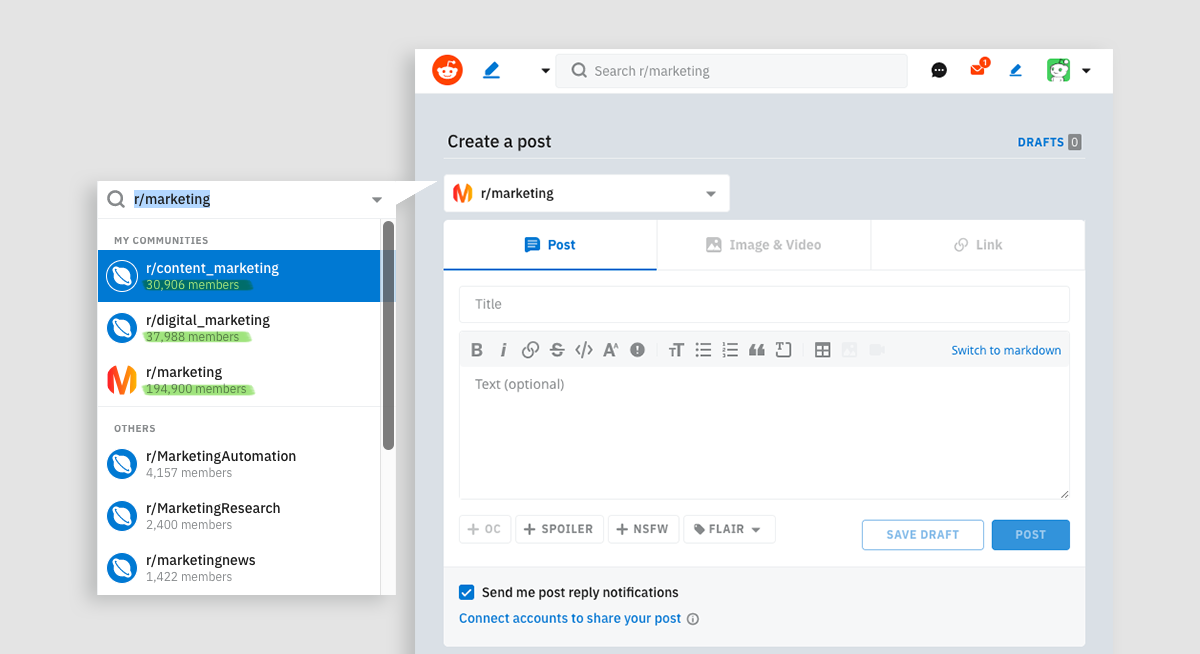Apply italic formatting in editor toolbar
This screenshot has width=1200, height=654.
coord(503,350)
